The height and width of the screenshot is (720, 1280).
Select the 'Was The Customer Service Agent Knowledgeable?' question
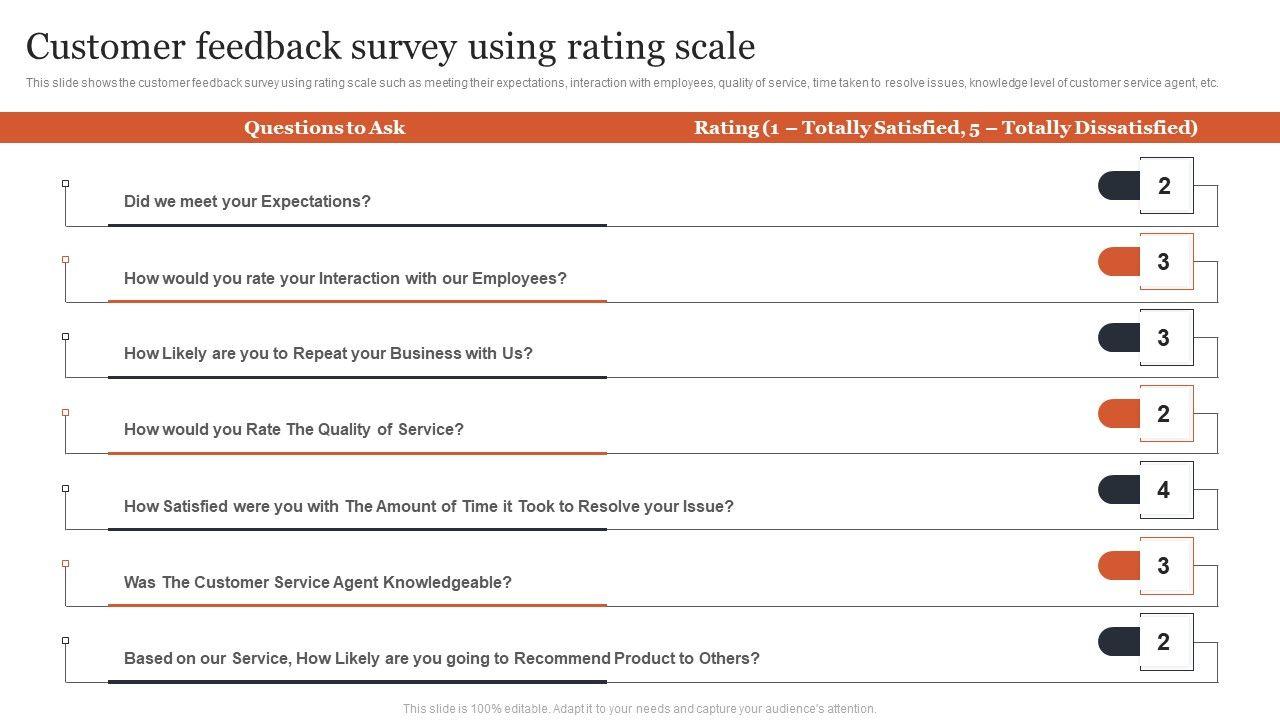(317, 583)
